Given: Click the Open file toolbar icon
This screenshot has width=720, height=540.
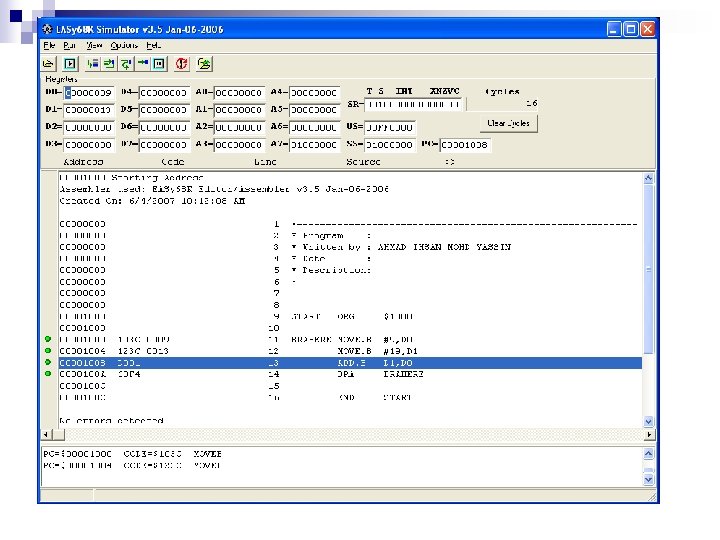Looking at the screenshot, I should click(49, 63).
